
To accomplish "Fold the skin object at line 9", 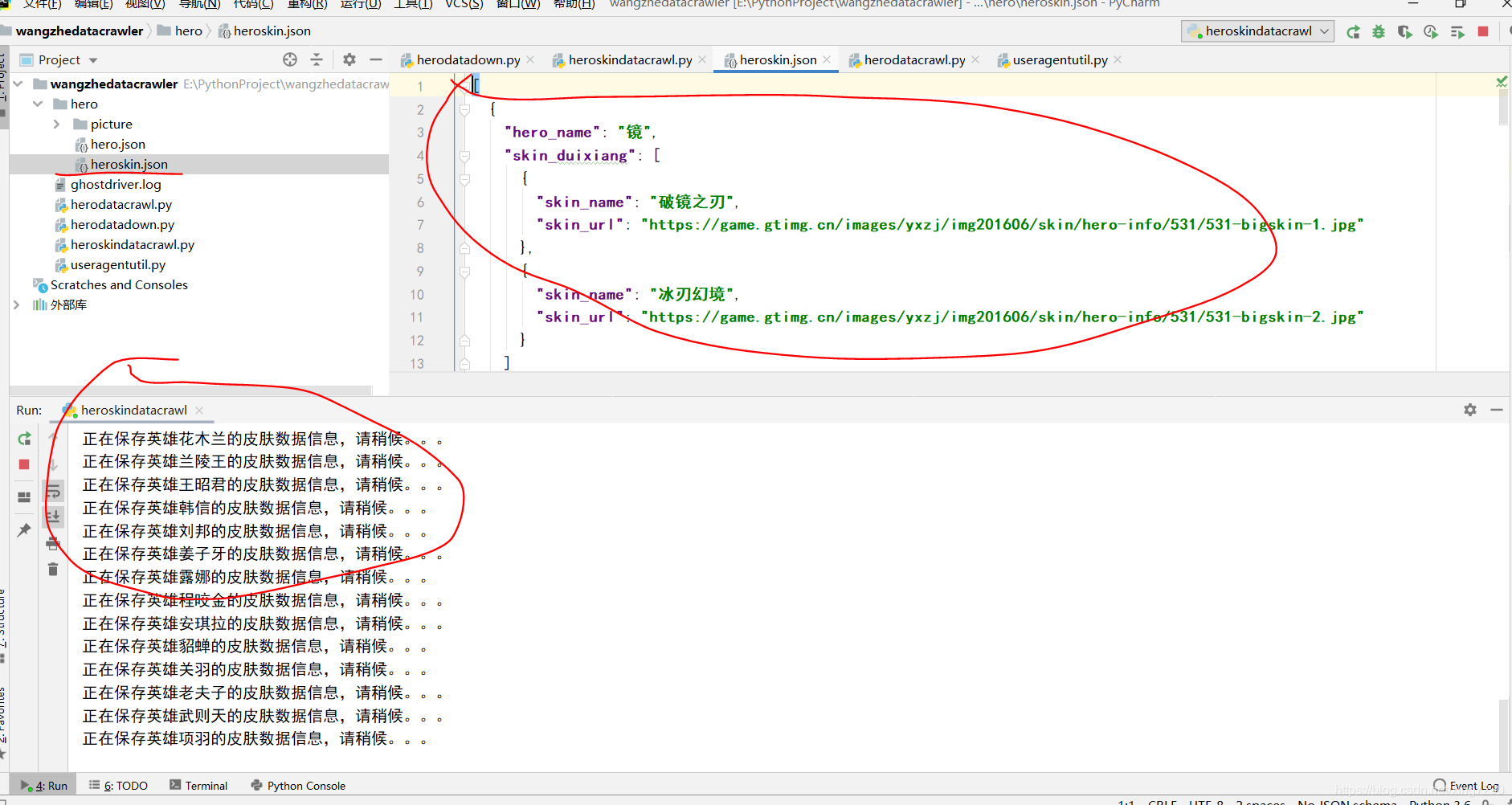I will pyautogui.click(x=464, y=272).
